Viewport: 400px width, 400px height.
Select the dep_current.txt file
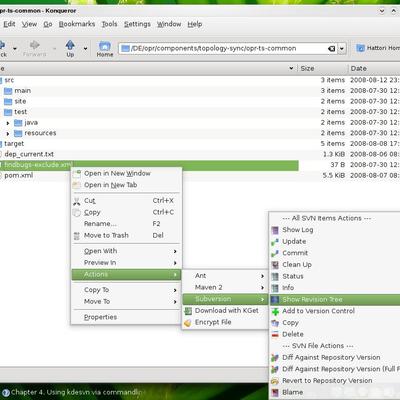tap(29, 154)
